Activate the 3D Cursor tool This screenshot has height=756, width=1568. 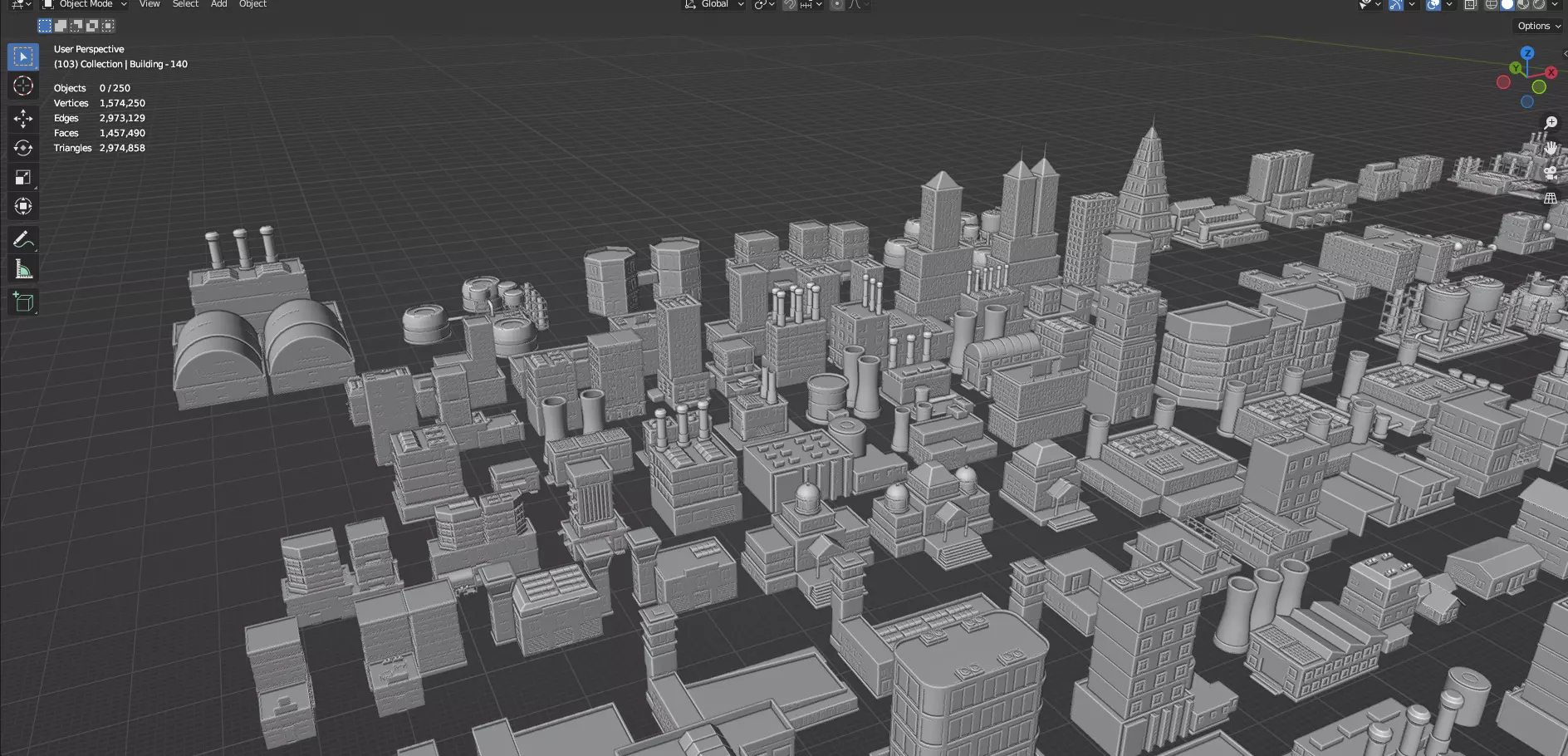pos(23,86)
